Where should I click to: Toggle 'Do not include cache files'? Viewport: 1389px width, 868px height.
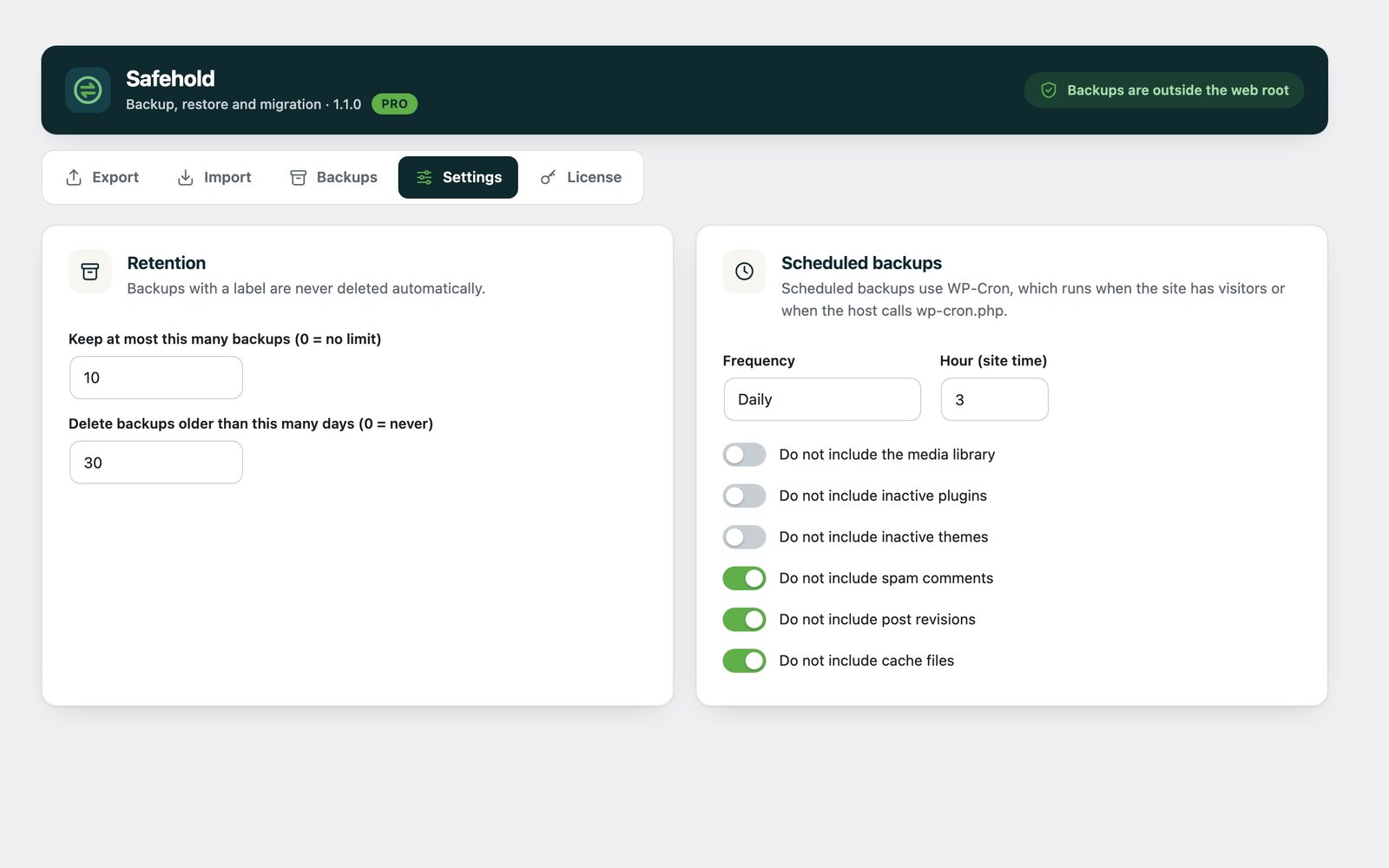(744, 661)
